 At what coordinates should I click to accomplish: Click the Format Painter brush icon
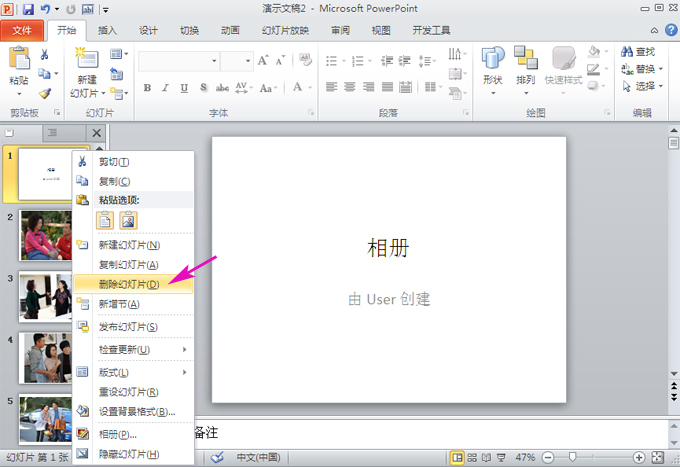click(45, 93)
